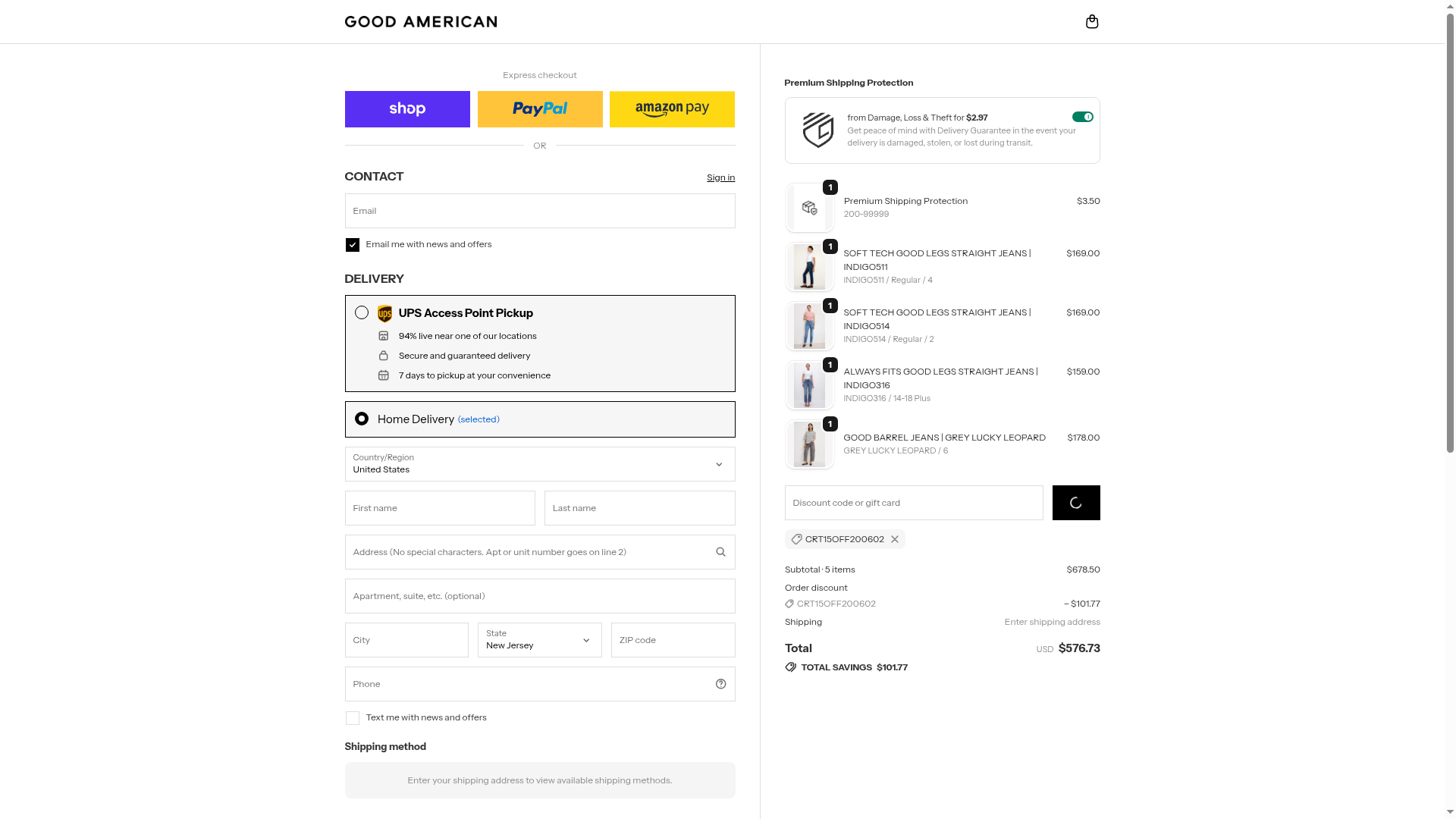
Task: Check out with the PayPal button
Action: (x=540, y=109)
